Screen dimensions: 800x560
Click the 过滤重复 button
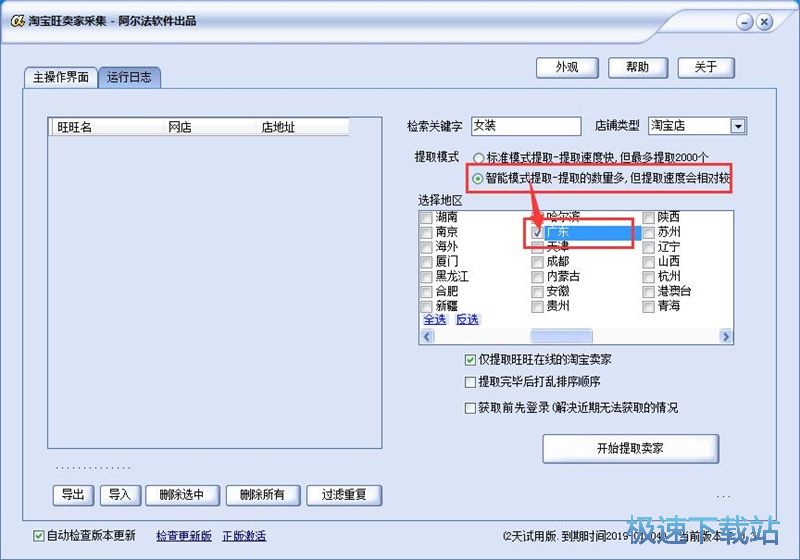point(344,495)
